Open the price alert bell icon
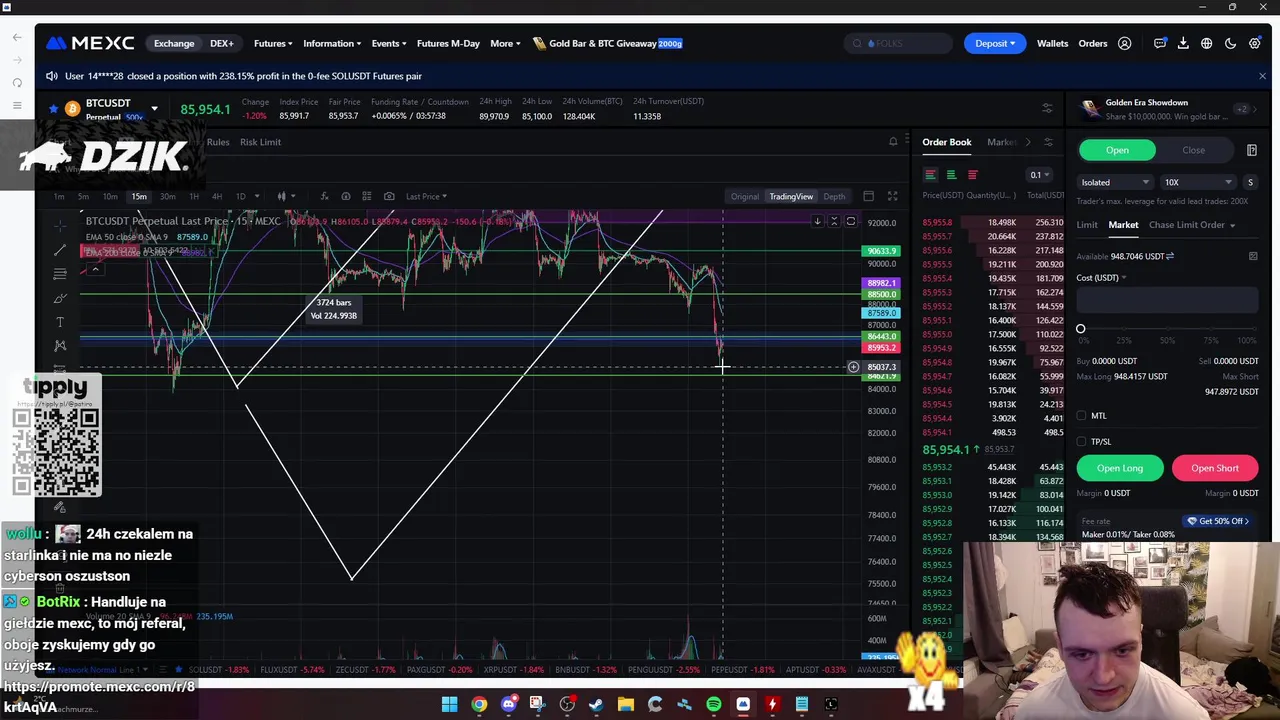The image size is (1280, 720). pyautogui.click(x=893, y=142)
